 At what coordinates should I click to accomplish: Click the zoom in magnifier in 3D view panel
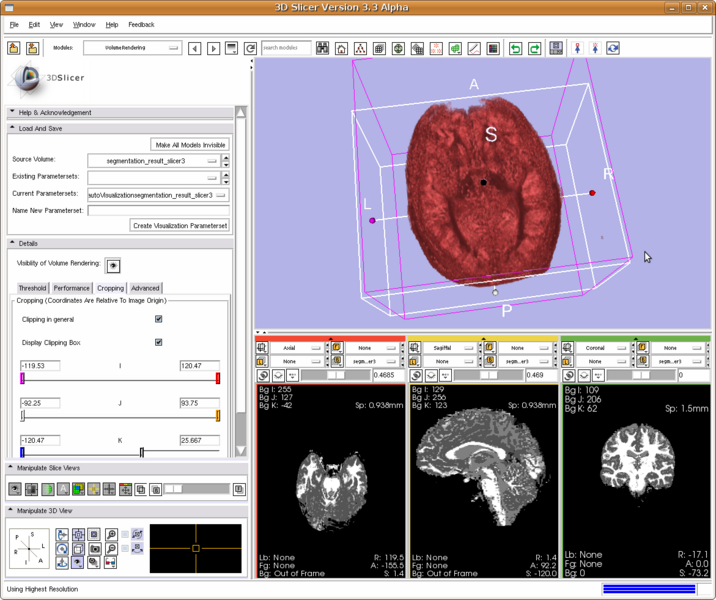[112, 534]
